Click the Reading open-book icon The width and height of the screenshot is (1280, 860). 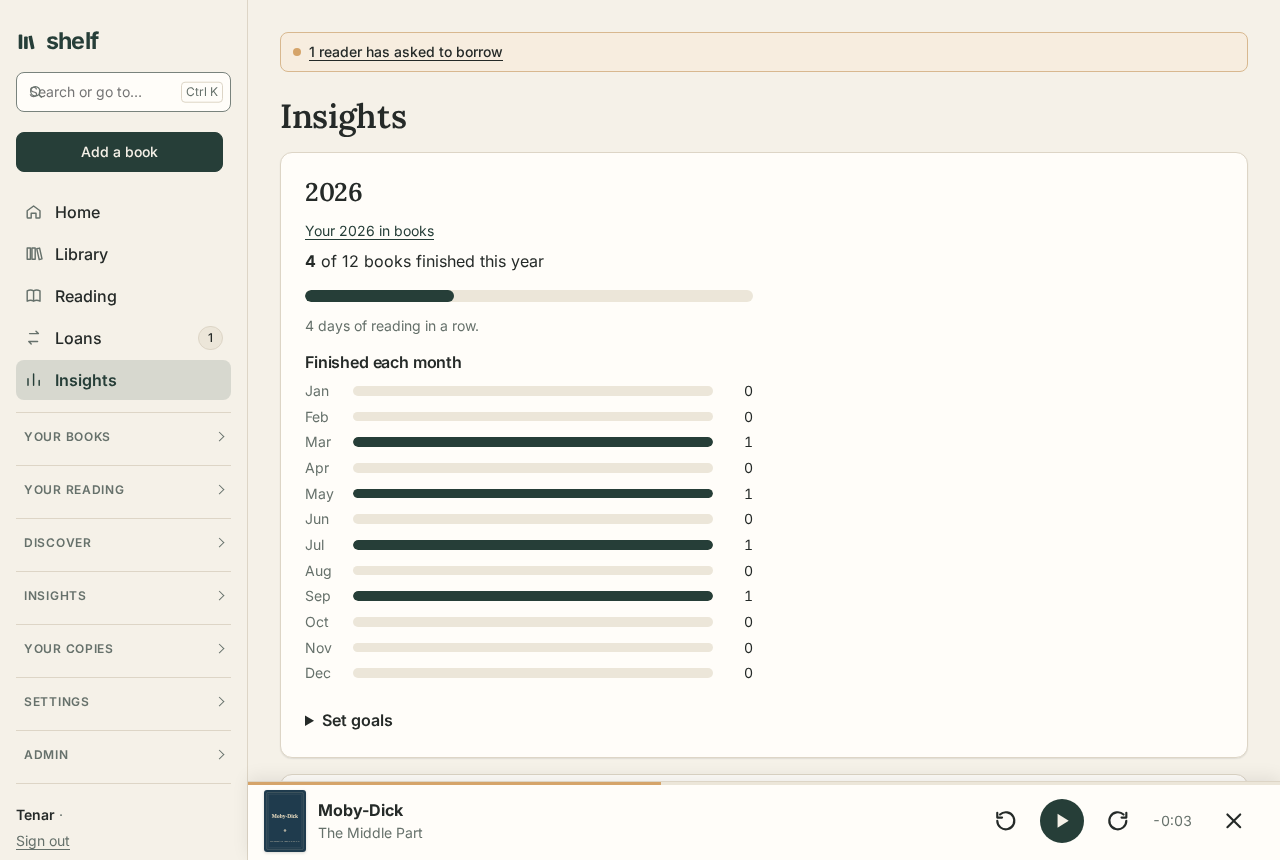click(x=34, y=296)
